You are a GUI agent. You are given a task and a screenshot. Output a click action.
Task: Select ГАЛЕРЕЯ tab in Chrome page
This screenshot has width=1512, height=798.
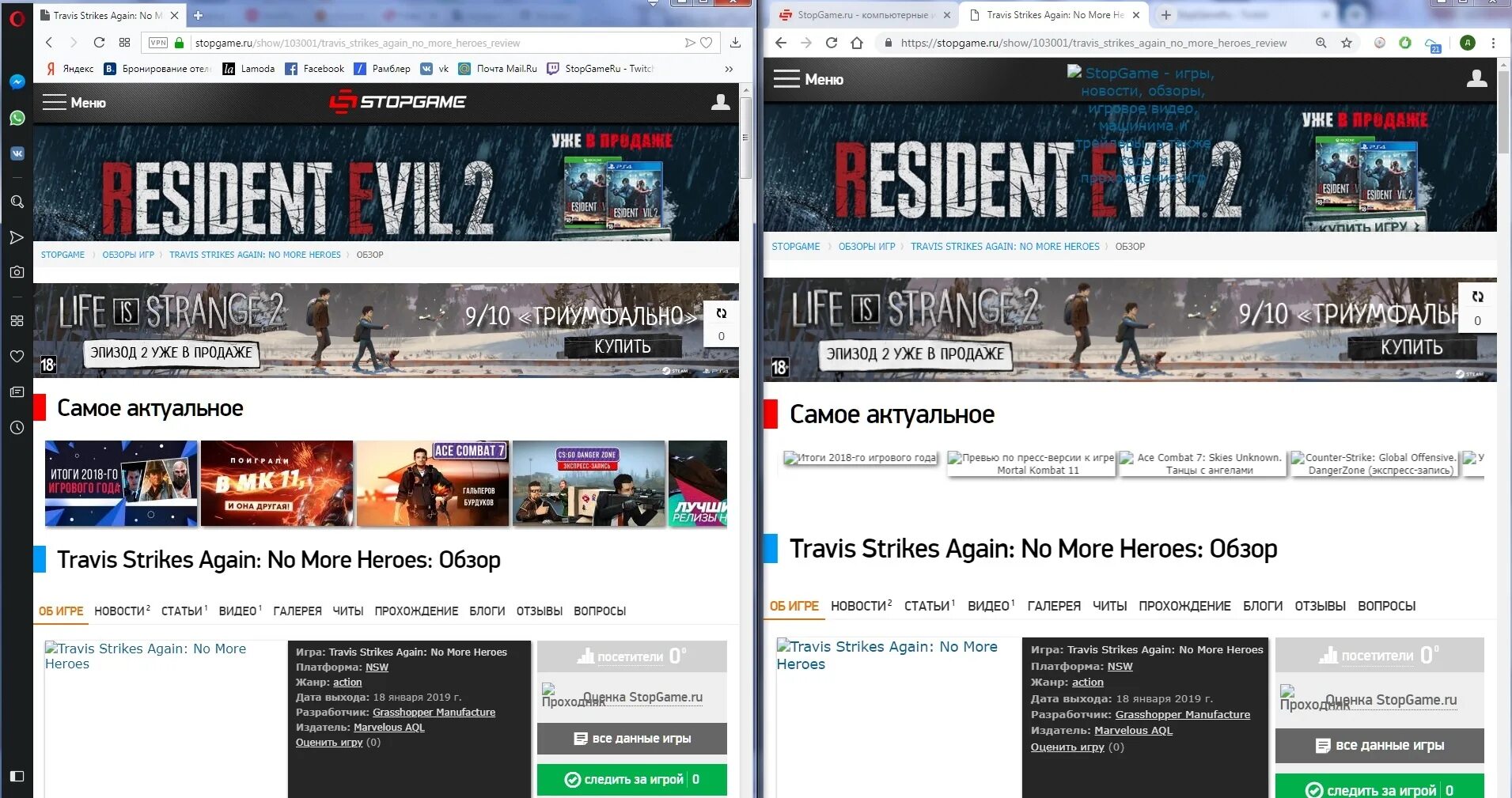click(1054, 606)
